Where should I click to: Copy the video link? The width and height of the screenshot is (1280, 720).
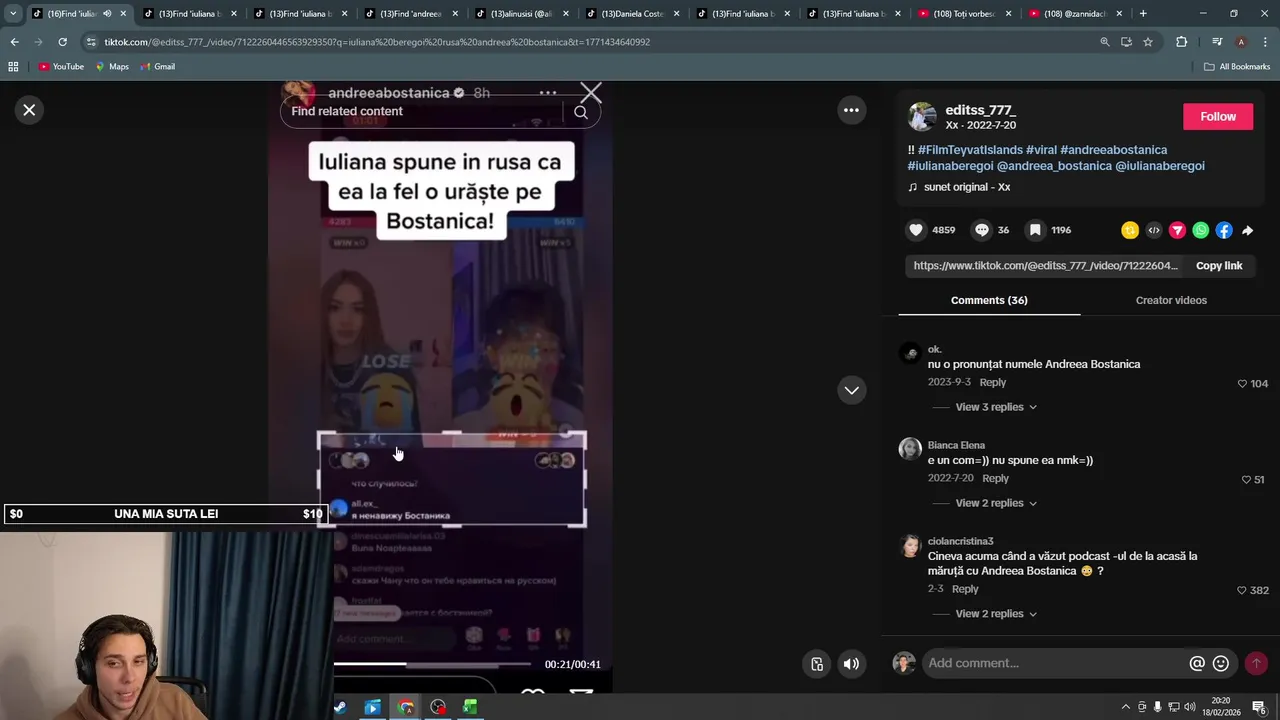1219,266
